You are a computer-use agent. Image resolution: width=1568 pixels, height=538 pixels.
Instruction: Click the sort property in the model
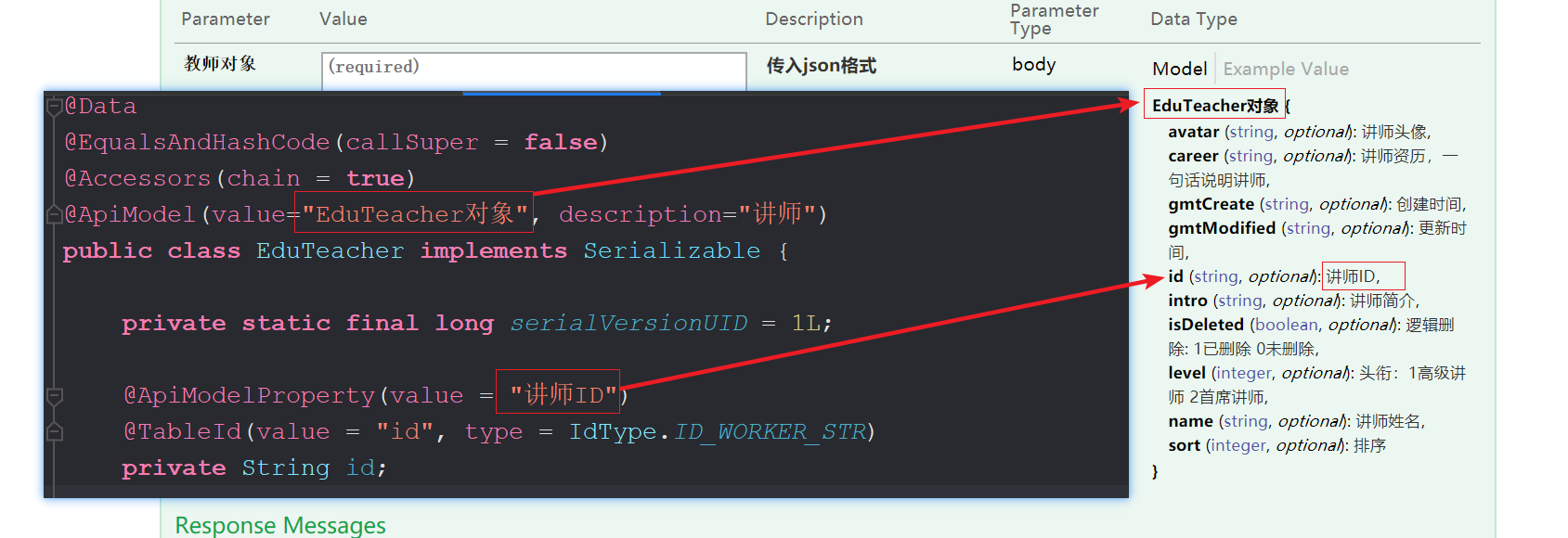click(x=1184, y=445)
